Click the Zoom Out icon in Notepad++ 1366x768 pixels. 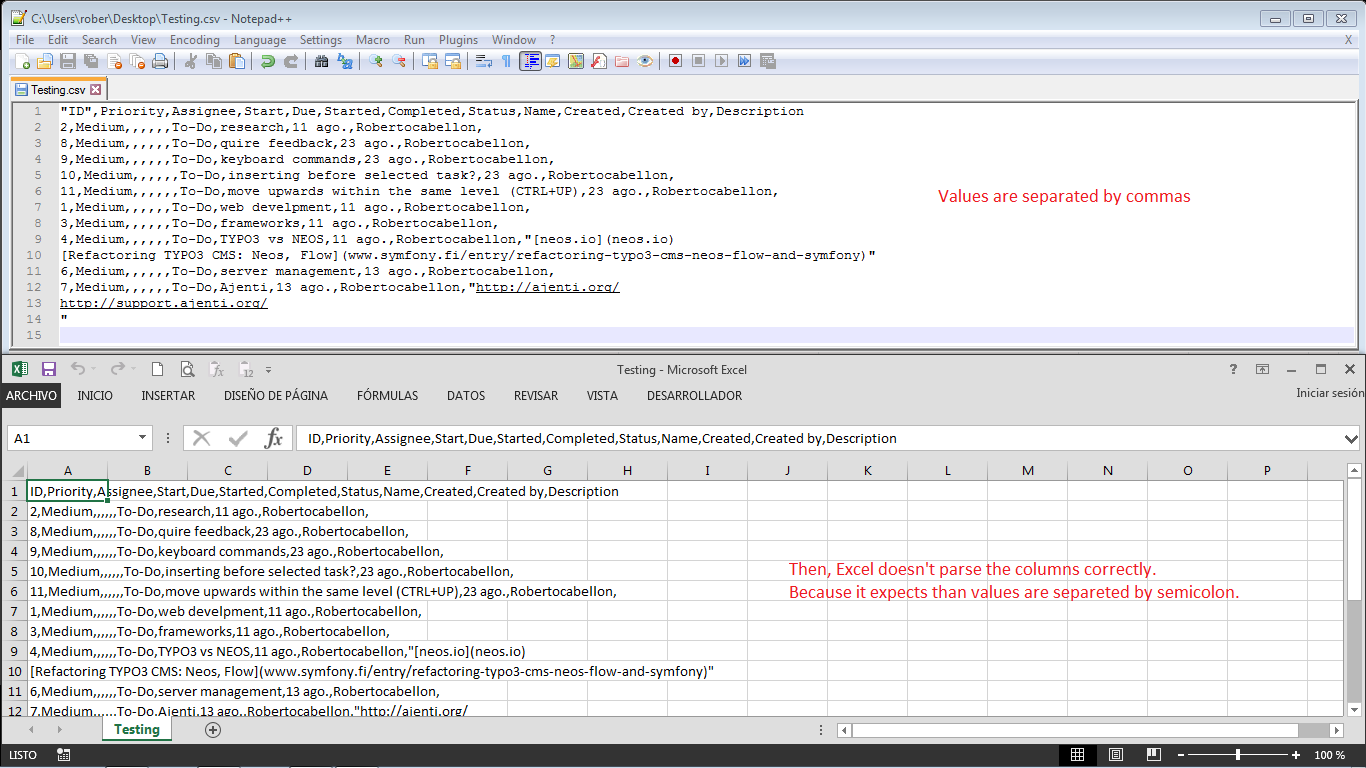pos(399,61)
